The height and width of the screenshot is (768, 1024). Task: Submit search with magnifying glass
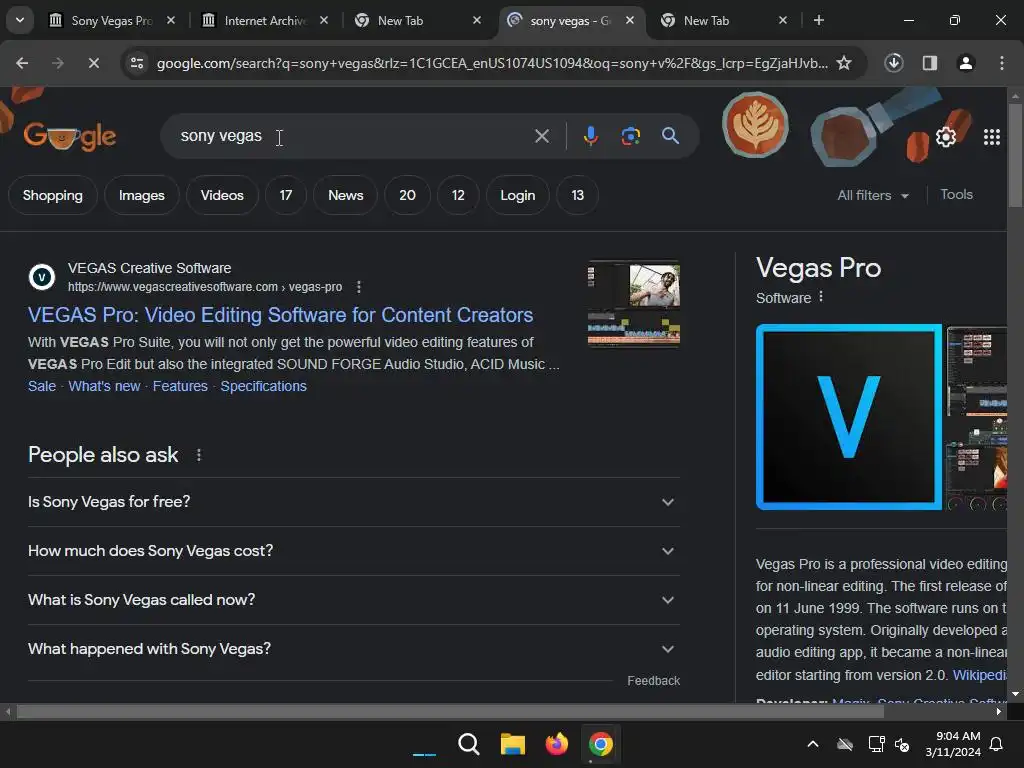tap(670, 136)
